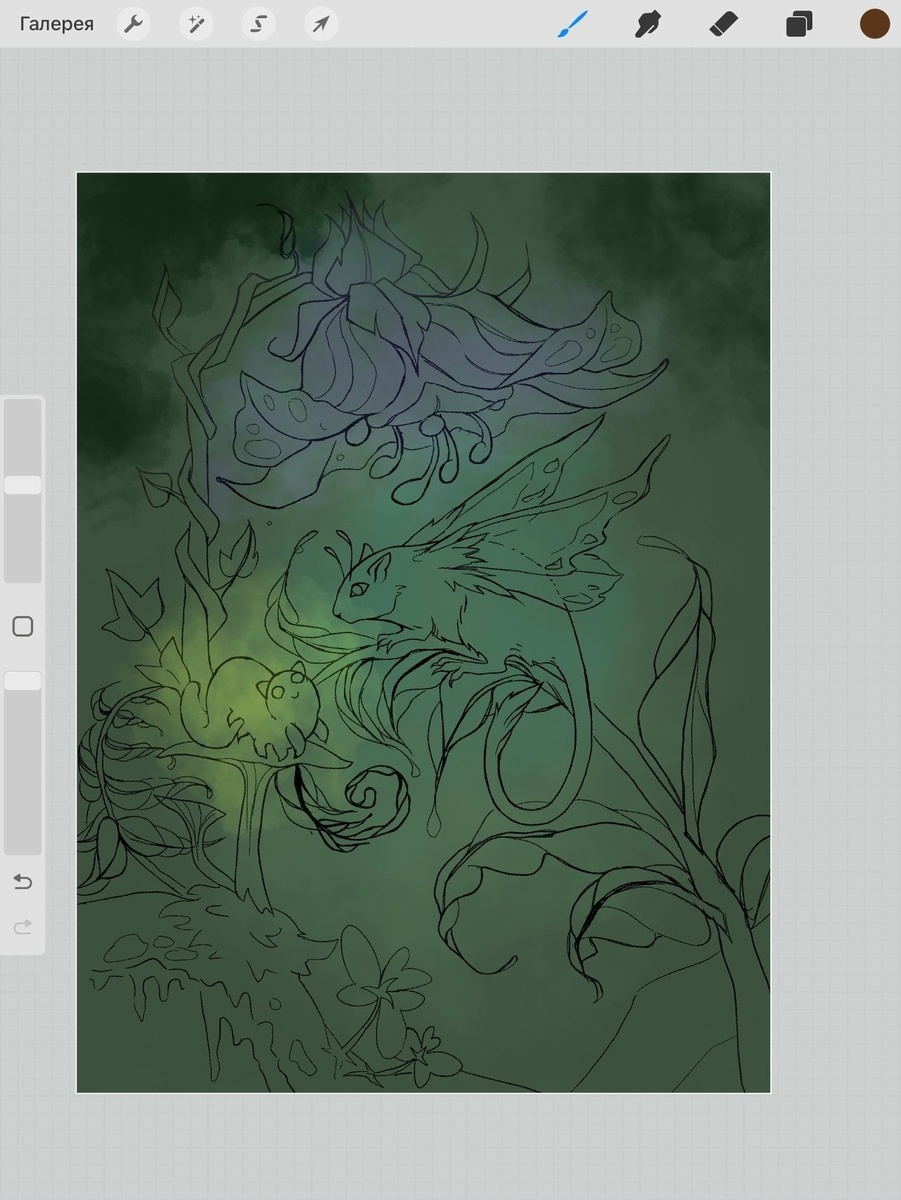
Task: Open the Actions wrench menu
Action: click(133, 24)
